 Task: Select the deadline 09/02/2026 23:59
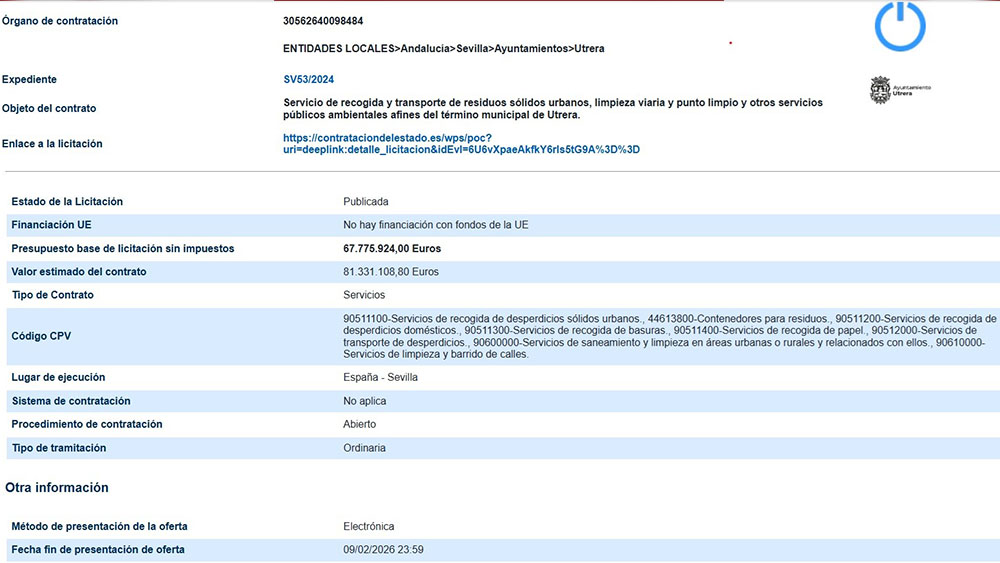coord(383,550)
